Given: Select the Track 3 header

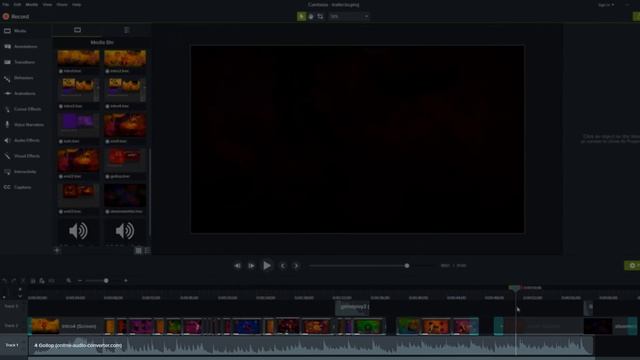Looking at the screenshot, I should pos(11,306).
